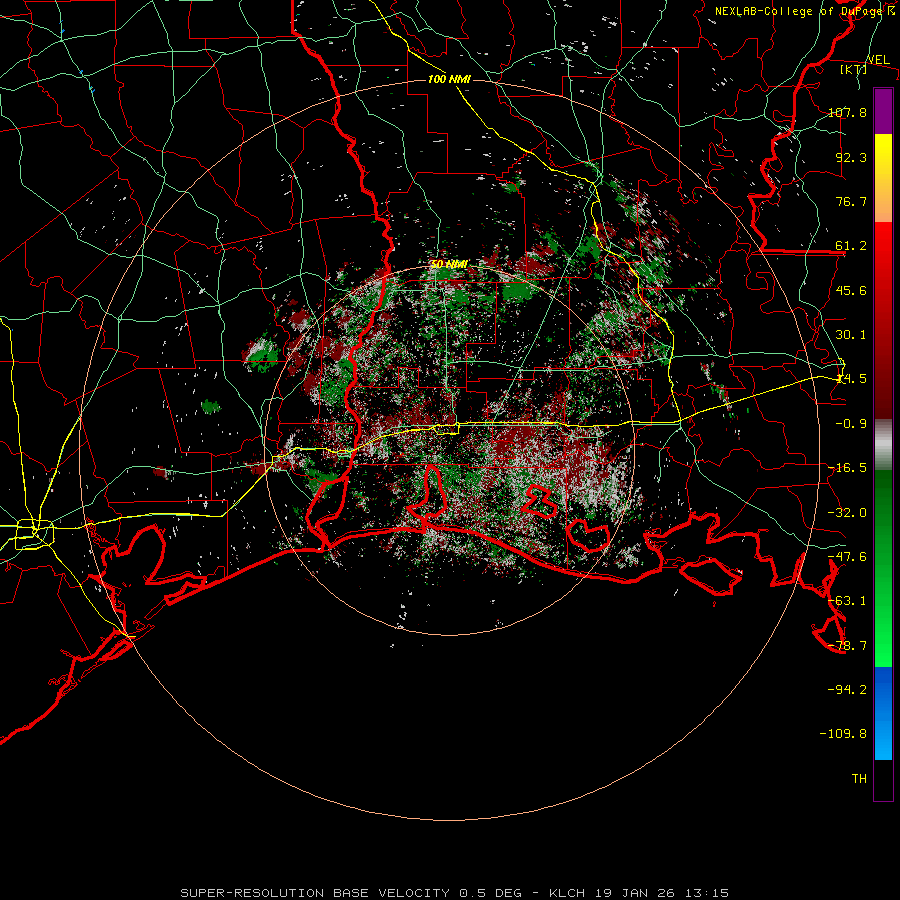Viewport: 900px width, 900px height.
Task: Click SUPER-RESOLUTION BASE VELOCITY in the caption
Action: pyautogui.click(x=315, y=893)
